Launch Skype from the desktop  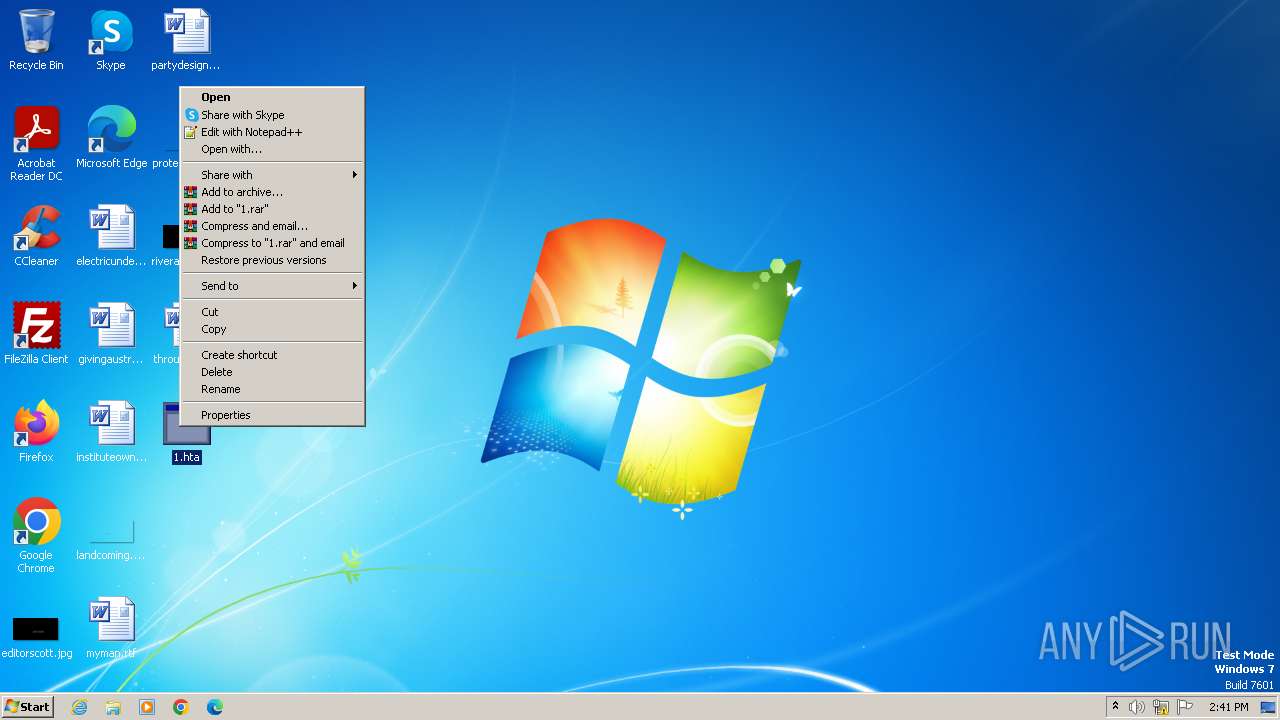(111, 40)
